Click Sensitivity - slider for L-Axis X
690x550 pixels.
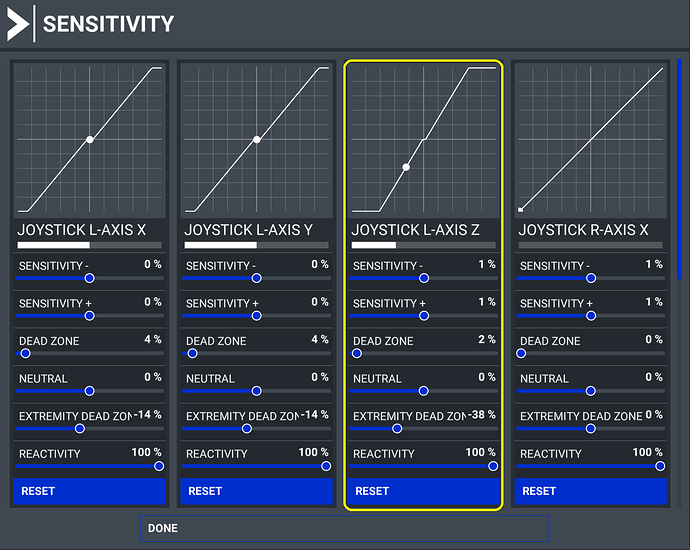coord(89,277)
